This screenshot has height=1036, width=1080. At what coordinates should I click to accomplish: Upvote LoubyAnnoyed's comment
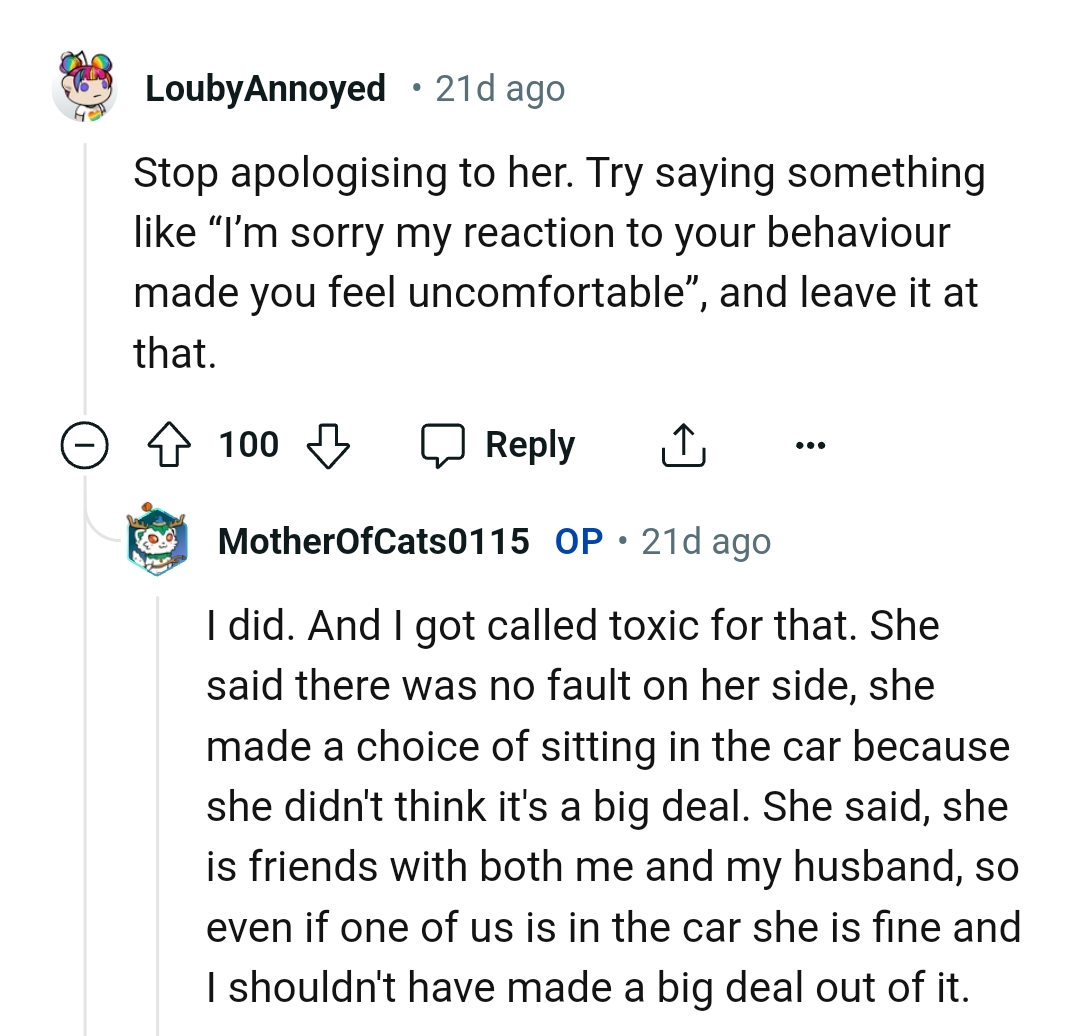click(168, 444)
